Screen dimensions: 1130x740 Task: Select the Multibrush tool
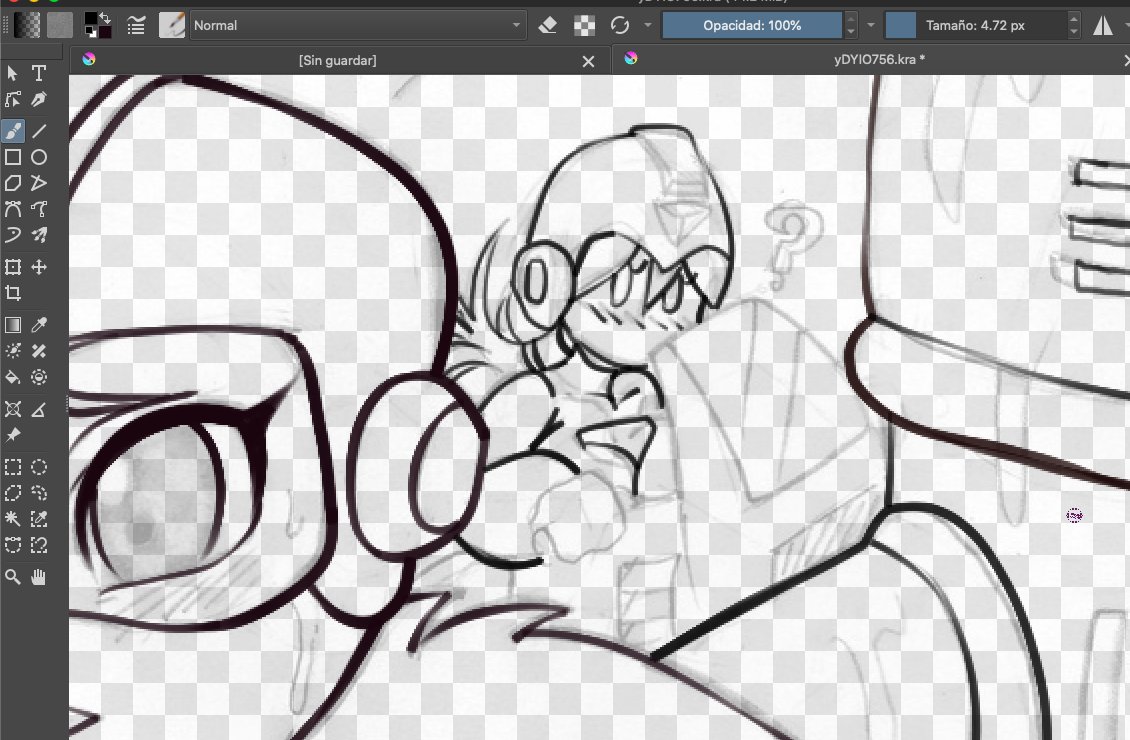coord(39,235)
